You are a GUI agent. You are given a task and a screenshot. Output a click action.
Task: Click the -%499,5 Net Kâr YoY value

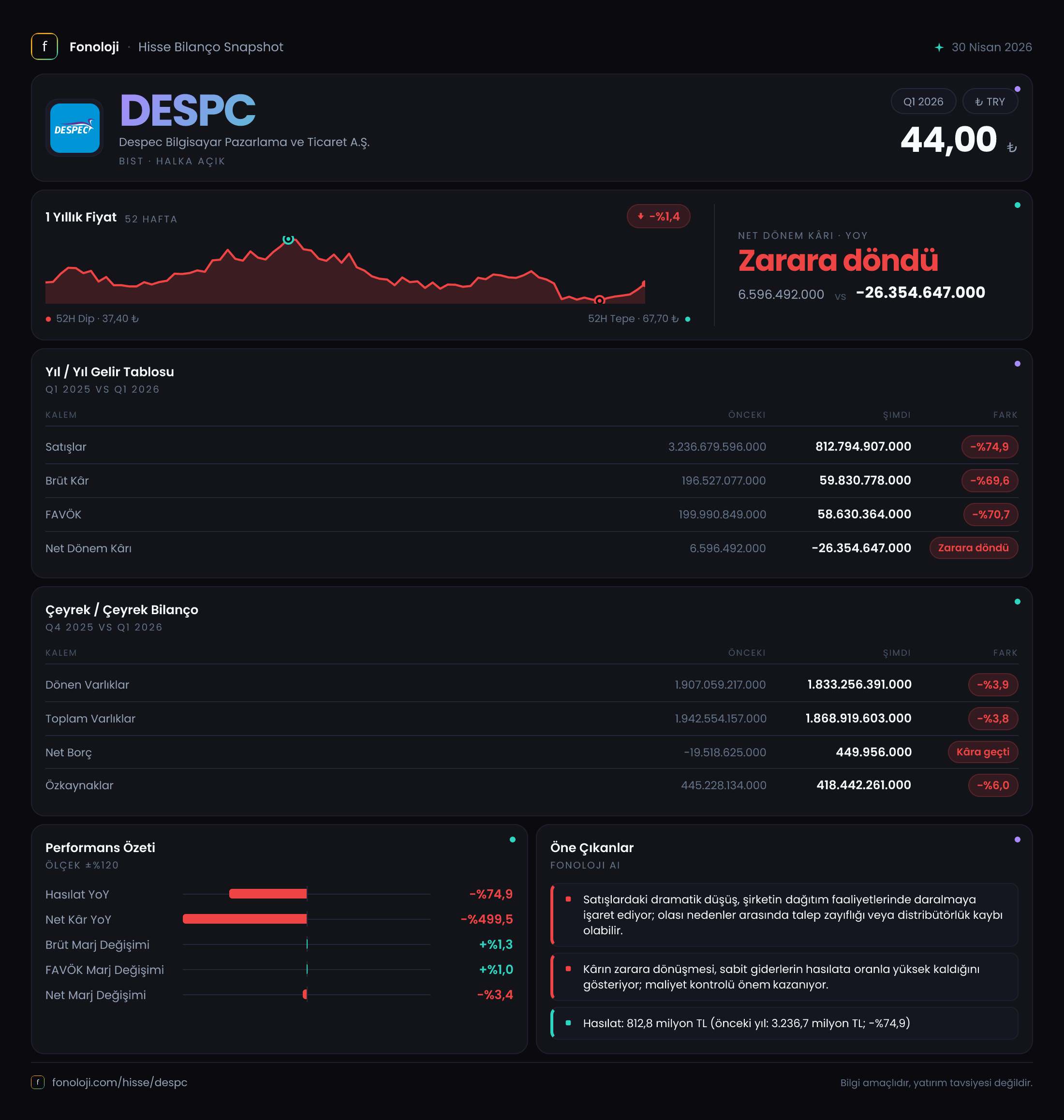tap(487, 919)
